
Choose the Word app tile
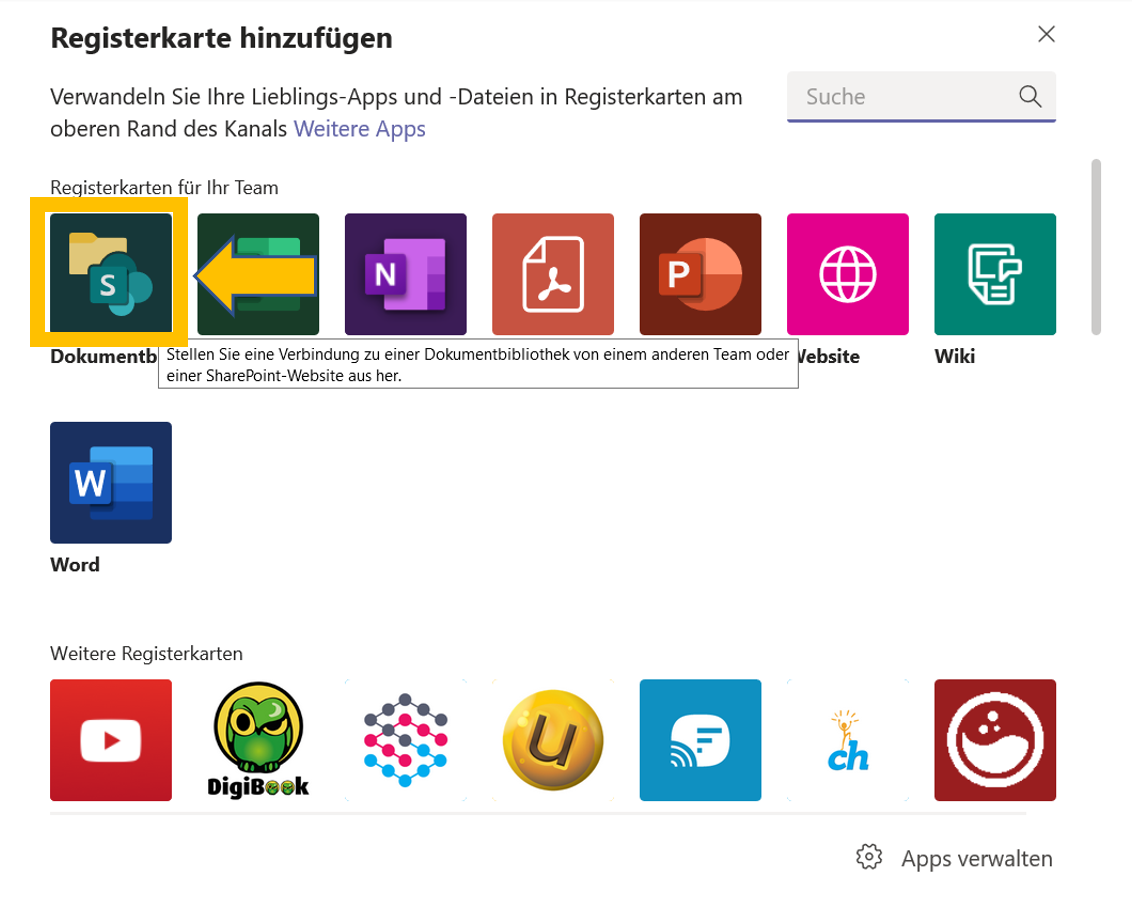(110, 482)
